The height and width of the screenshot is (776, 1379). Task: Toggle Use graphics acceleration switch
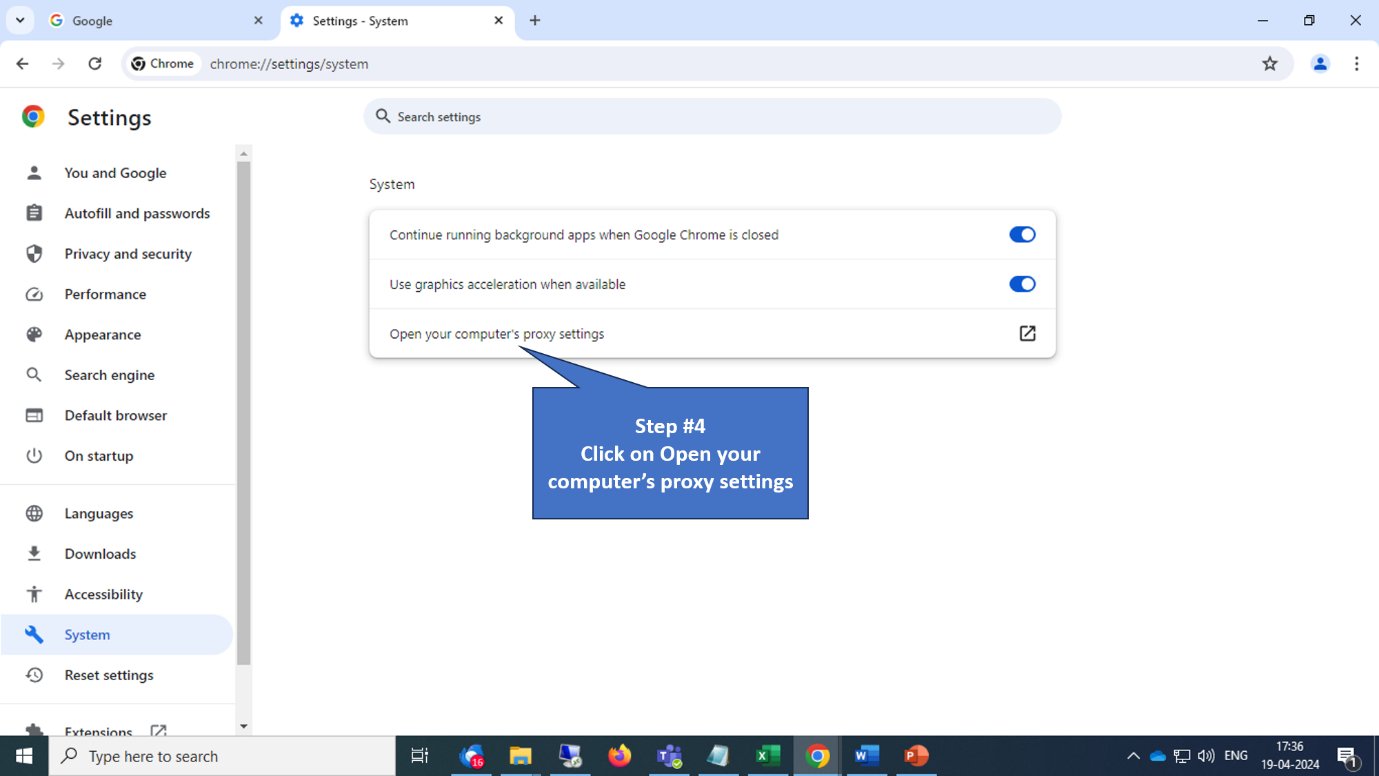point(1022,284)
